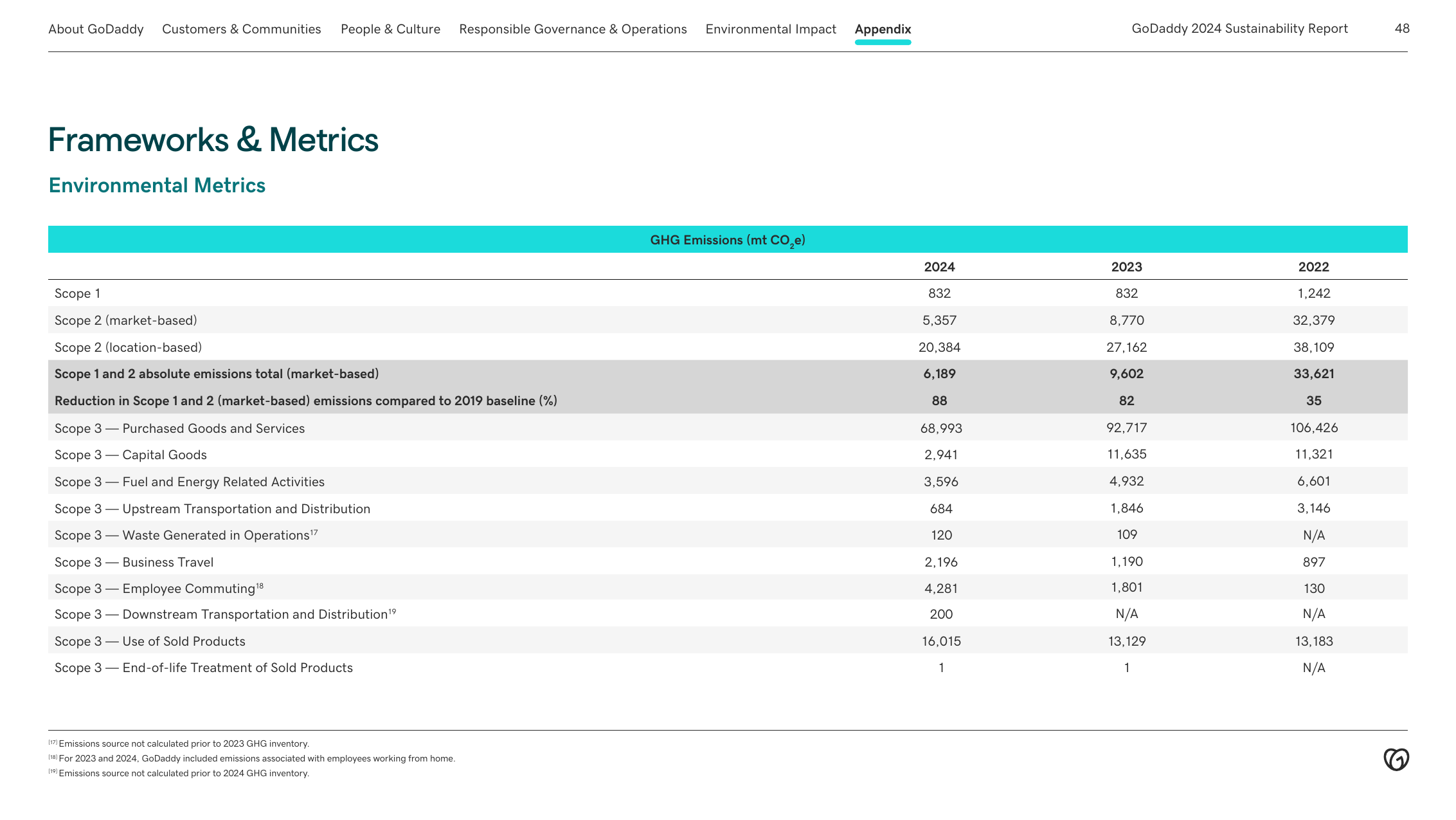Open the Environmental Impact section

pyautogui.click(x=771, y=29)
